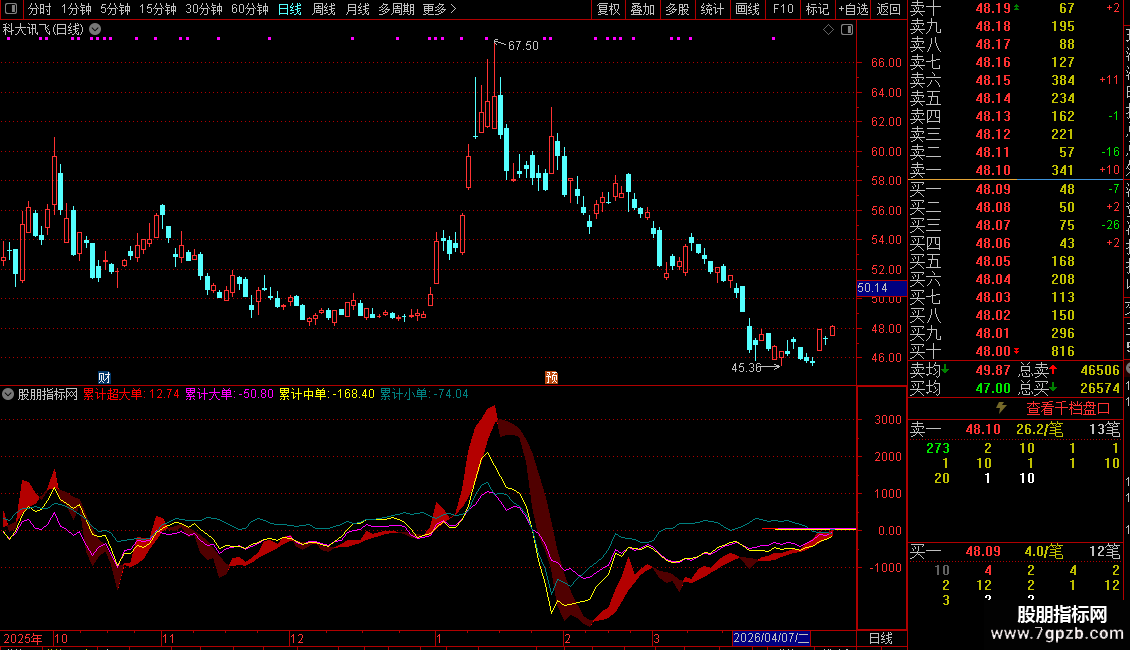The width and height of the screenshot is (1130, 650).
Task: Toggle the 标记 mark option
Action: [x=817, y=9]
